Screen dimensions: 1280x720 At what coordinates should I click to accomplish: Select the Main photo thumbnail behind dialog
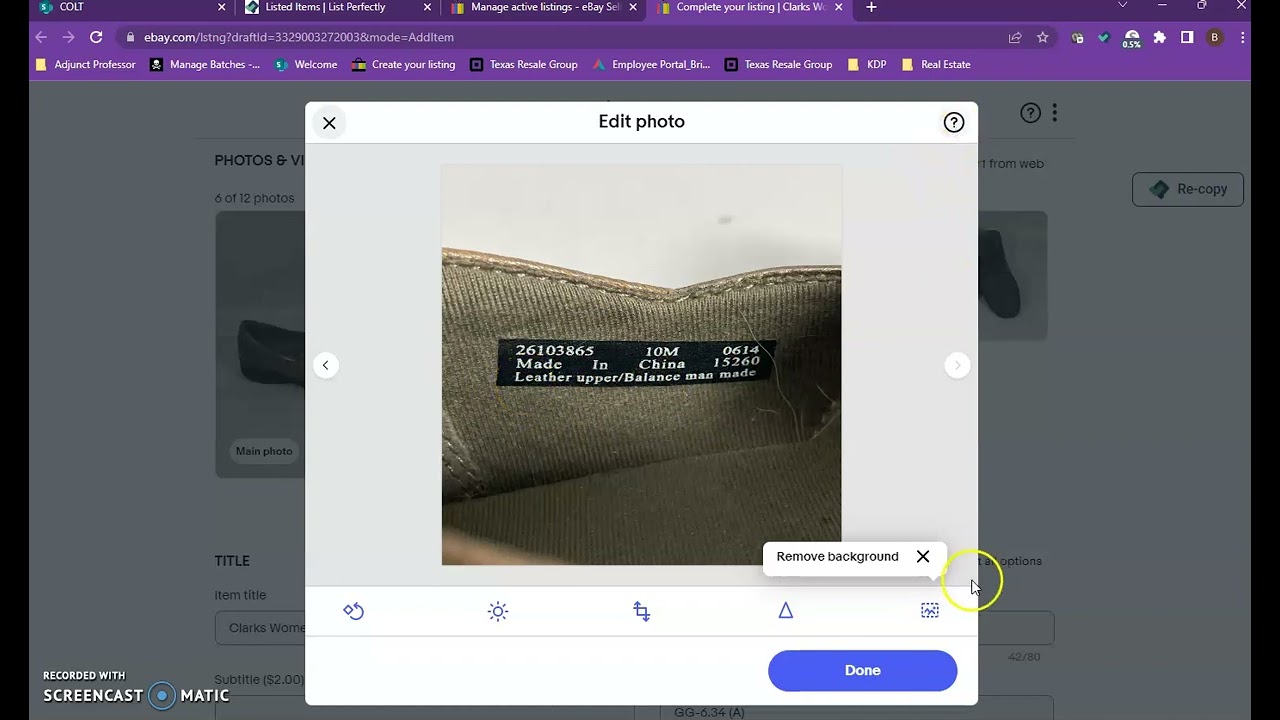pos(260,344)
